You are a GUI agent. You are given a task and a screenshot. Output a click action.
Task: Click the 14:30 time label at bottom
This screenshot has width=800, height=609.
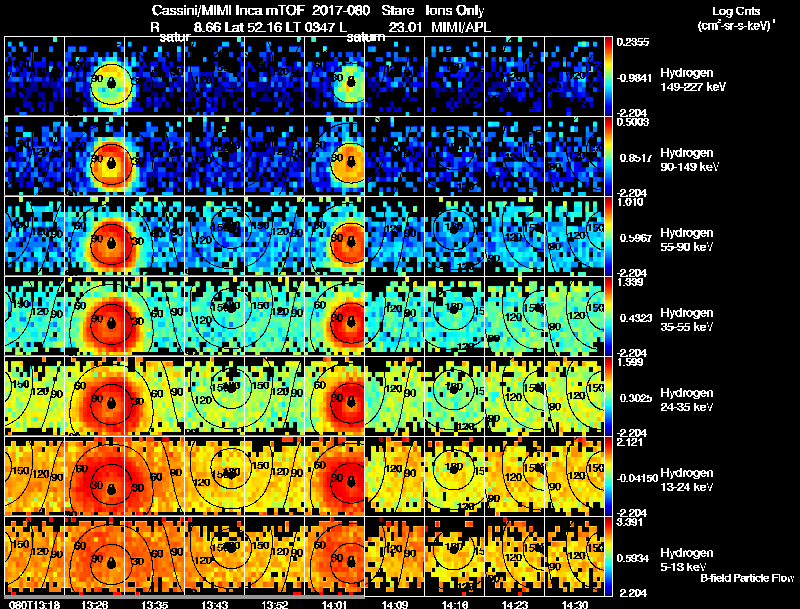tap(574, 604)
